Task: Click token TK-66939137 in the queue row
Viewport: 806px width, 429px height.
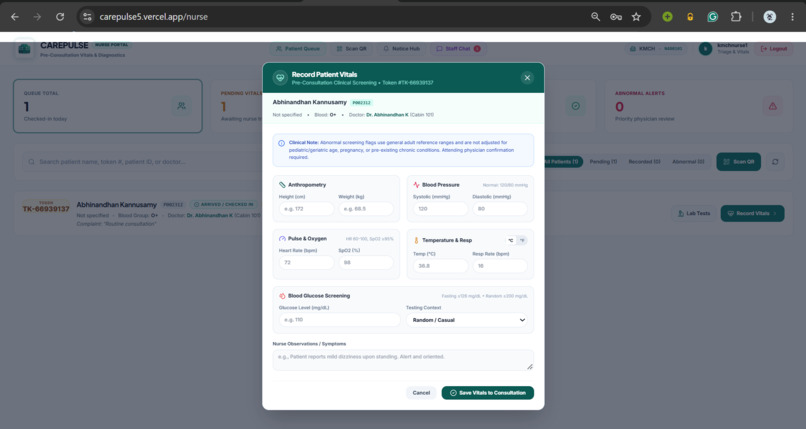Action: click(46, 209)
